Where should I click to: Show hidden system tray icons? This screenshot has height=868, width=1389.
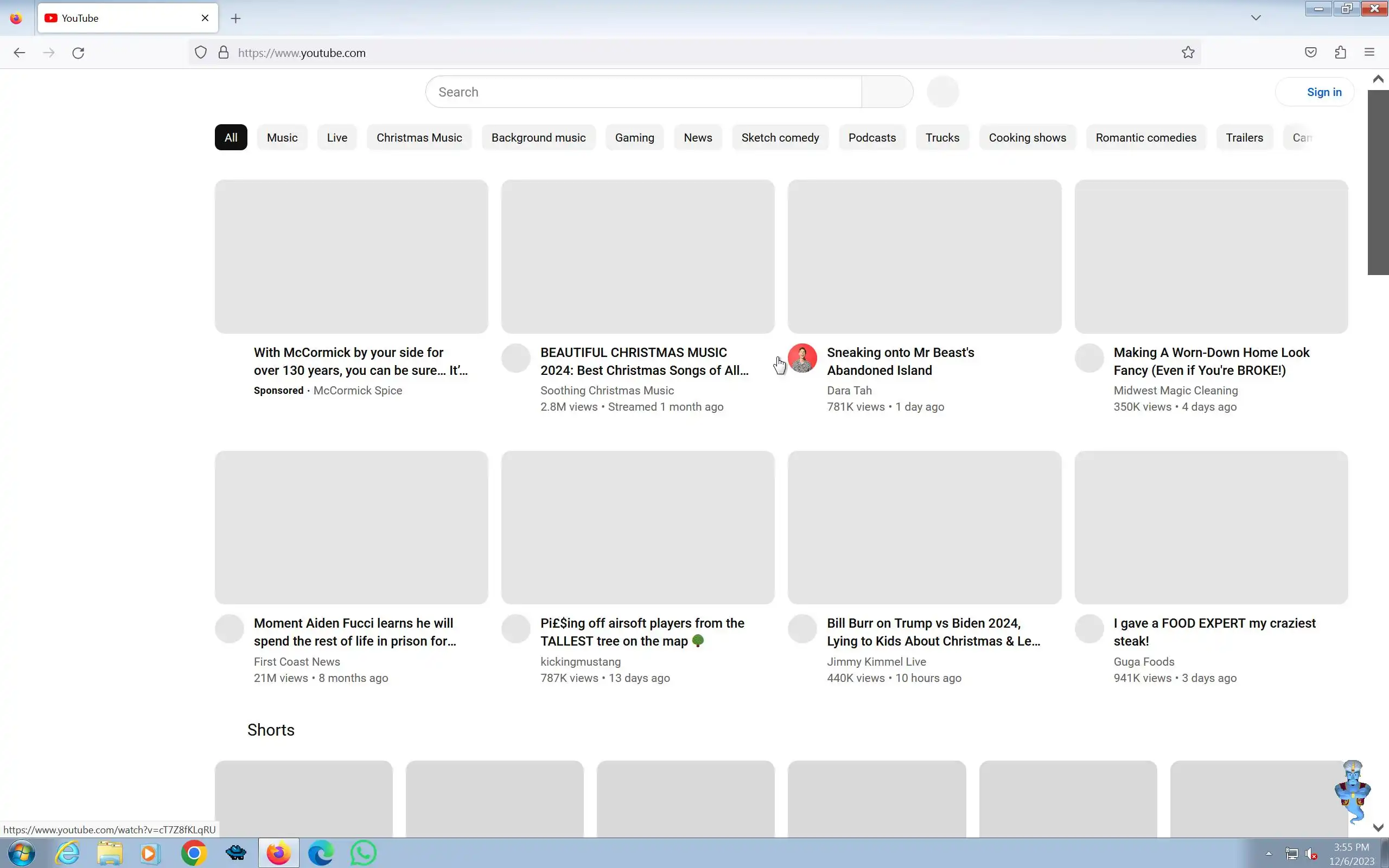point(1269,854)
